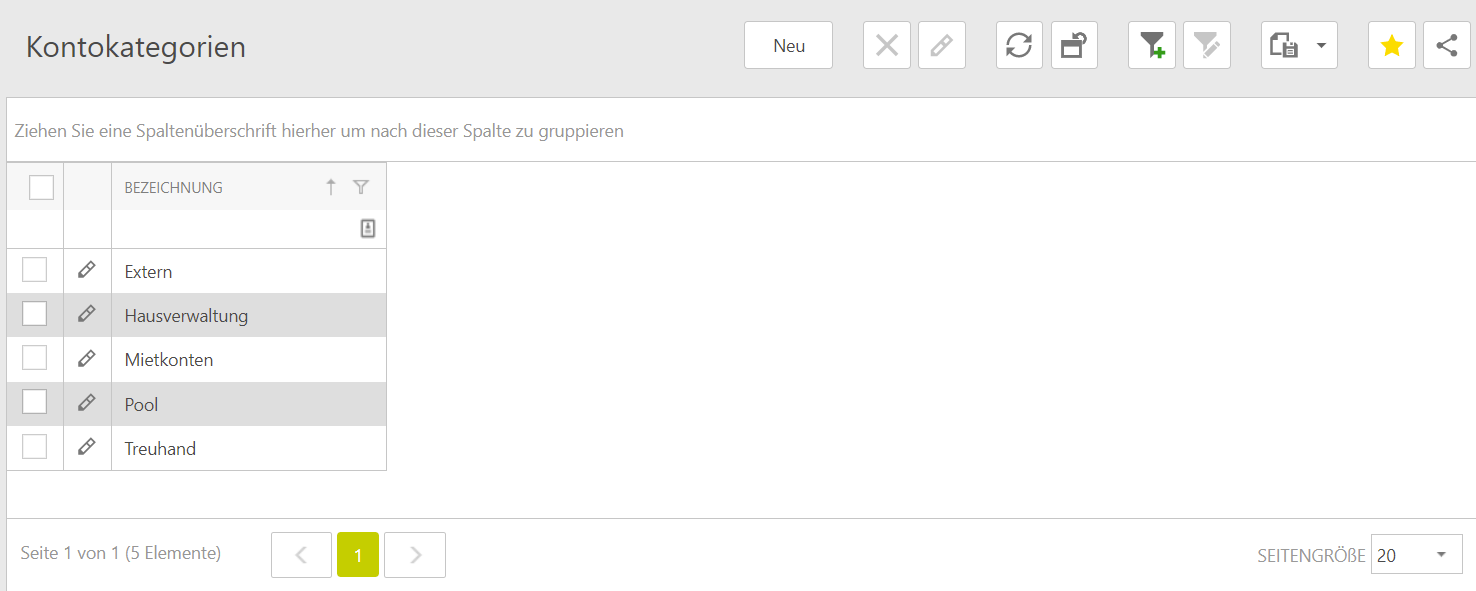This screenshot has height=591, width=1476.
Task: Select the Pool row text
Action: (142, 405)
